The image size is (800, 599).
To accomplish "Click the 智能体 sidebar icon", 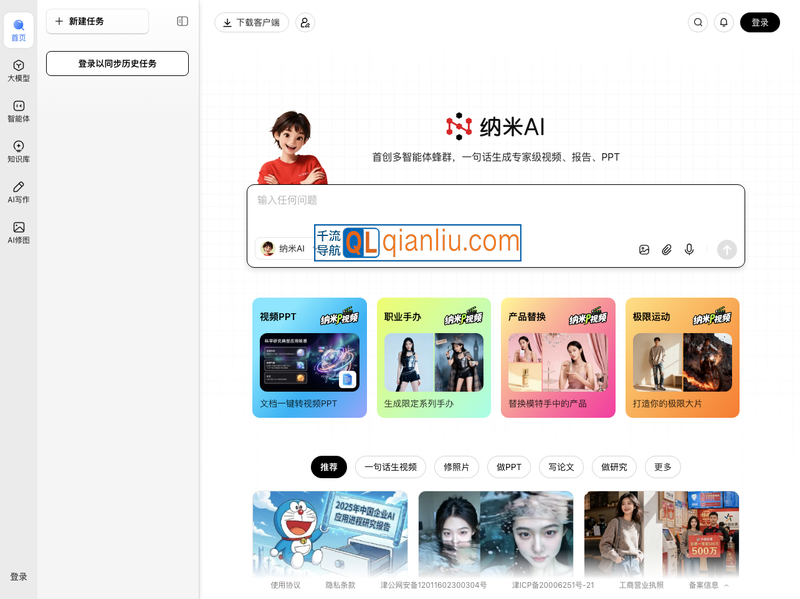I will [19, 110].
